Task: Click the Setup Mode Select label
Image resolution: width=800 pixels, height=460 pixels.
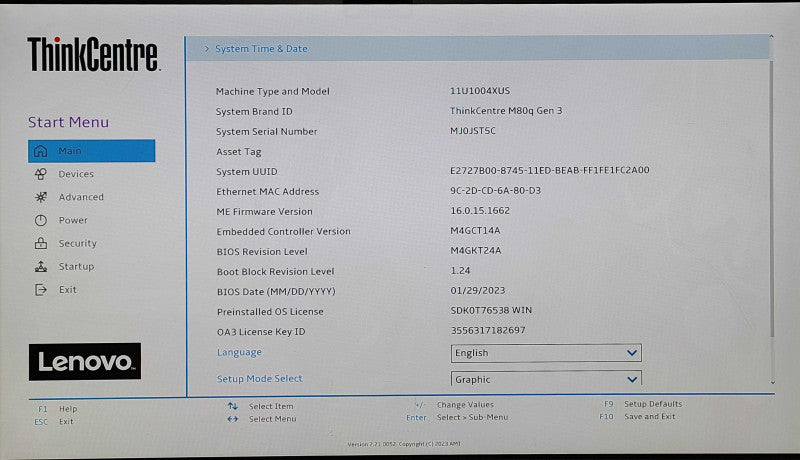Action: pos(259,378)
